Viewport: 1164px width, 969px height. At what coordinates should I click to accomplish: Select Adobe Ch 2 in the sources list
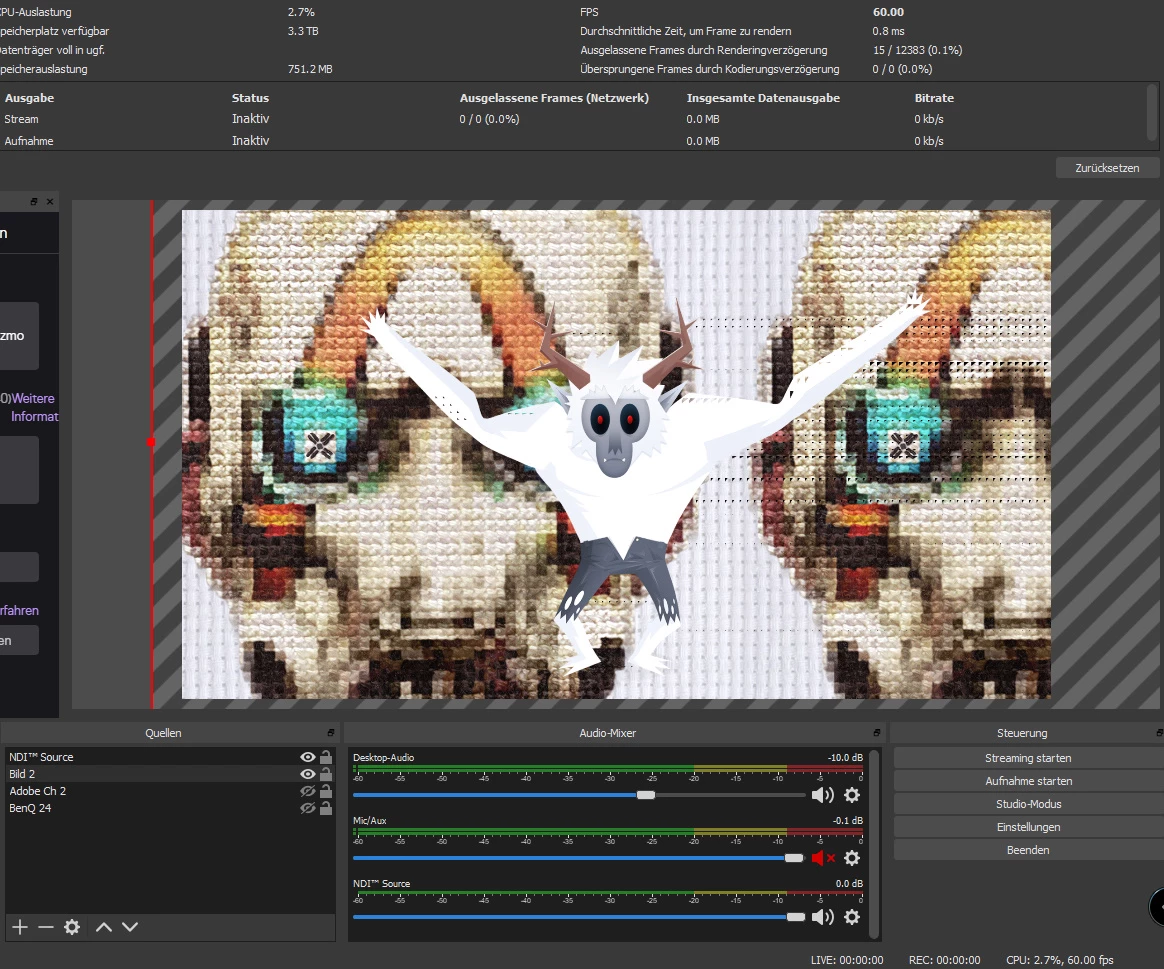(170, 791)
